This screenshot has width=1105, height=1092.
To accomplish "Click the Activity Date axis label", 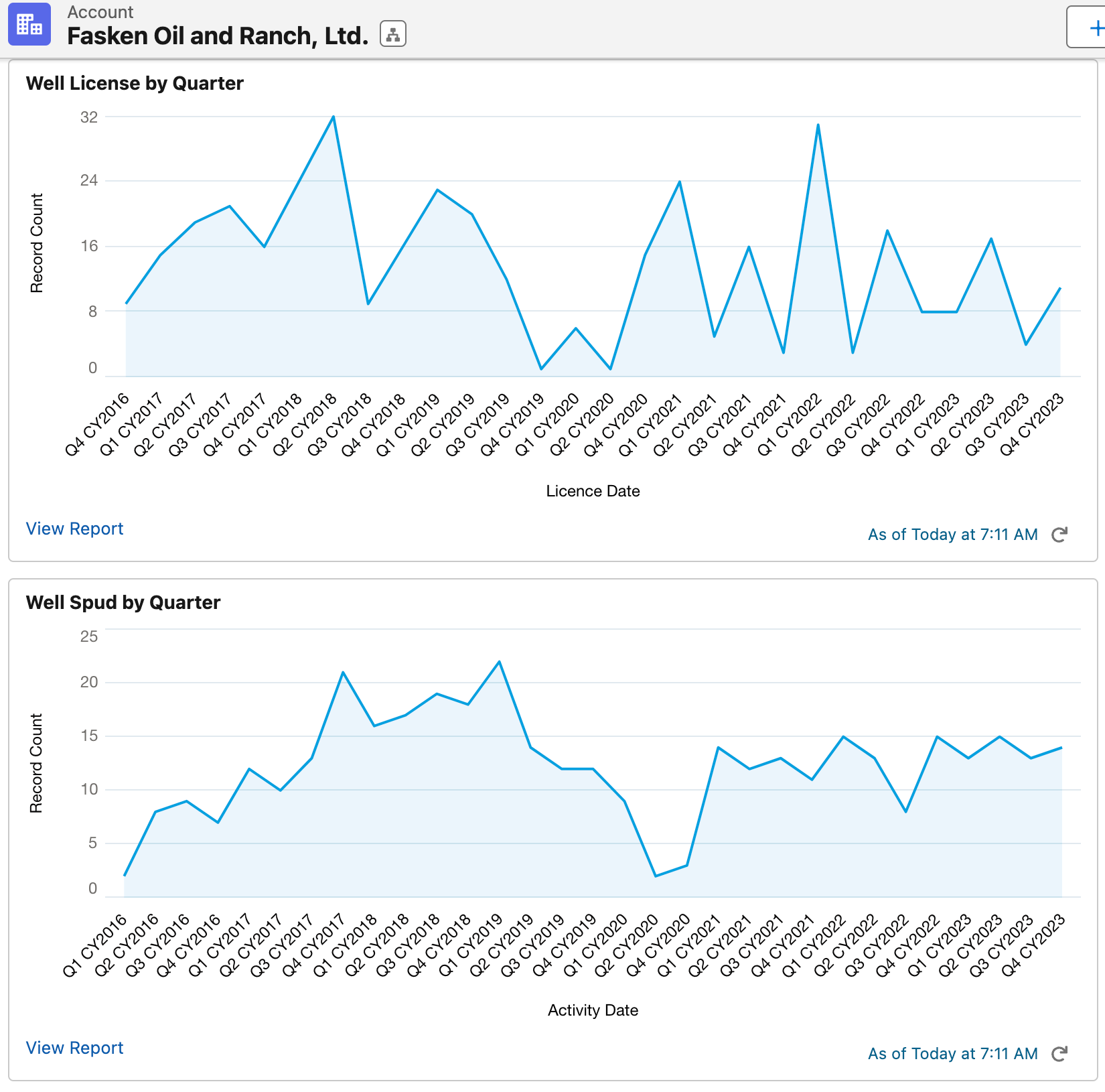I will 592,1010.
